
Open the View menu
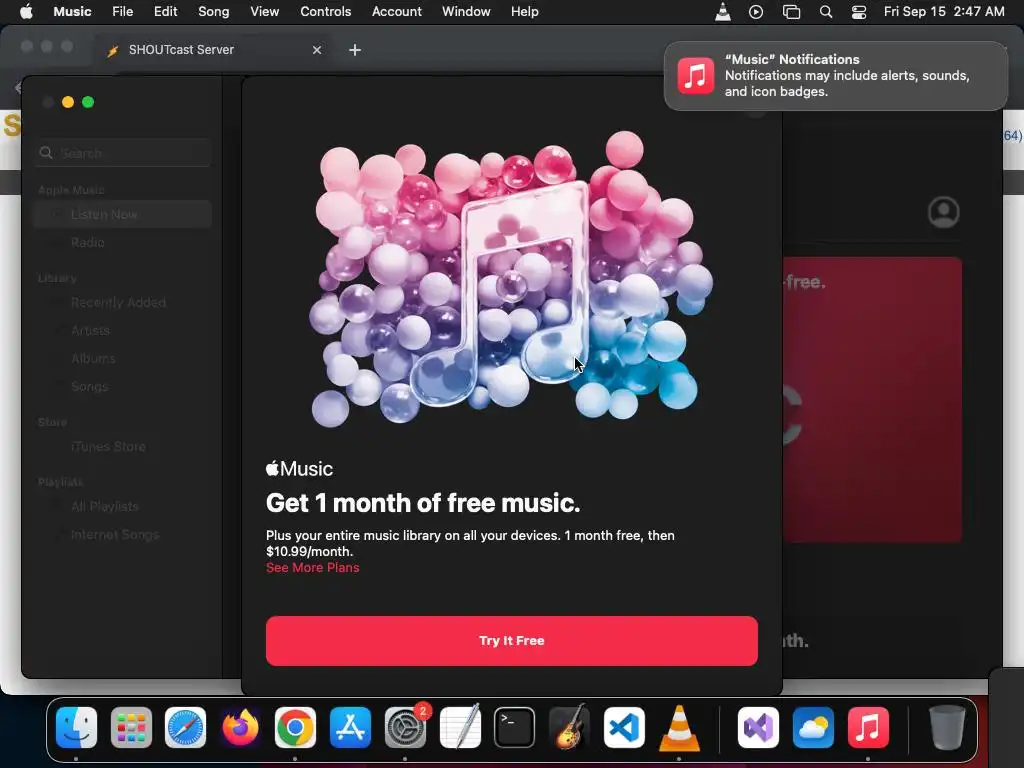(x=264, y=11)
